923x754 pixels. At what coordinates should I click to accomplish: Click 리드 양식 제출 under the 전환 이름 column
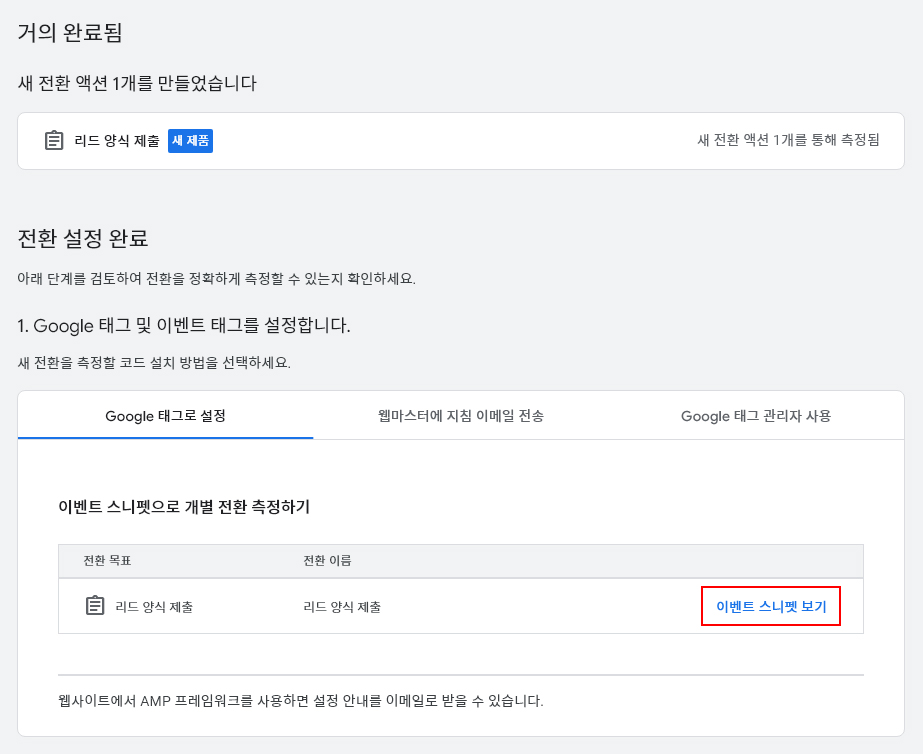click(342, 607)
